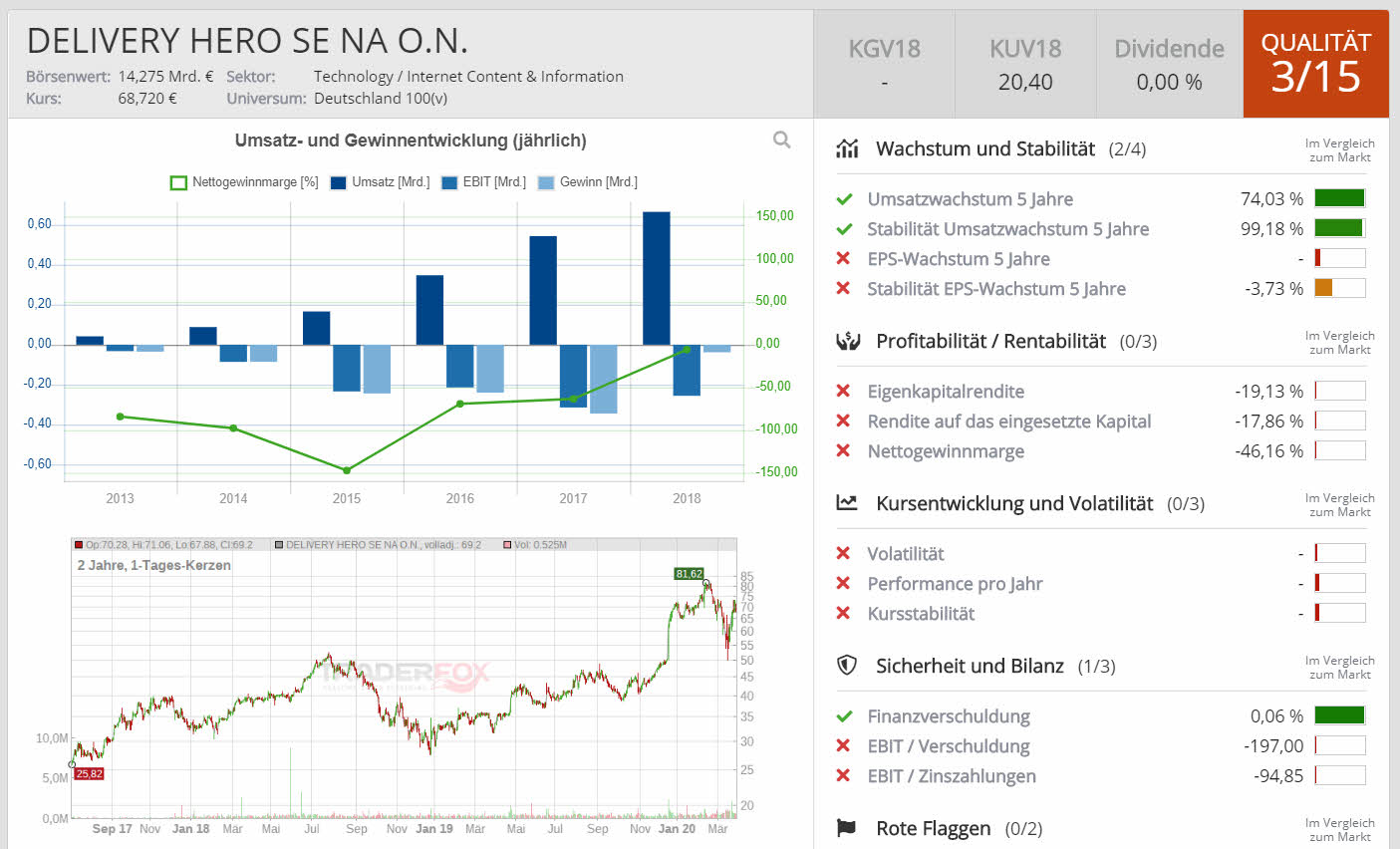
Task: Click the magnifier icon above the yearly chart
Action: click(782, 141)
